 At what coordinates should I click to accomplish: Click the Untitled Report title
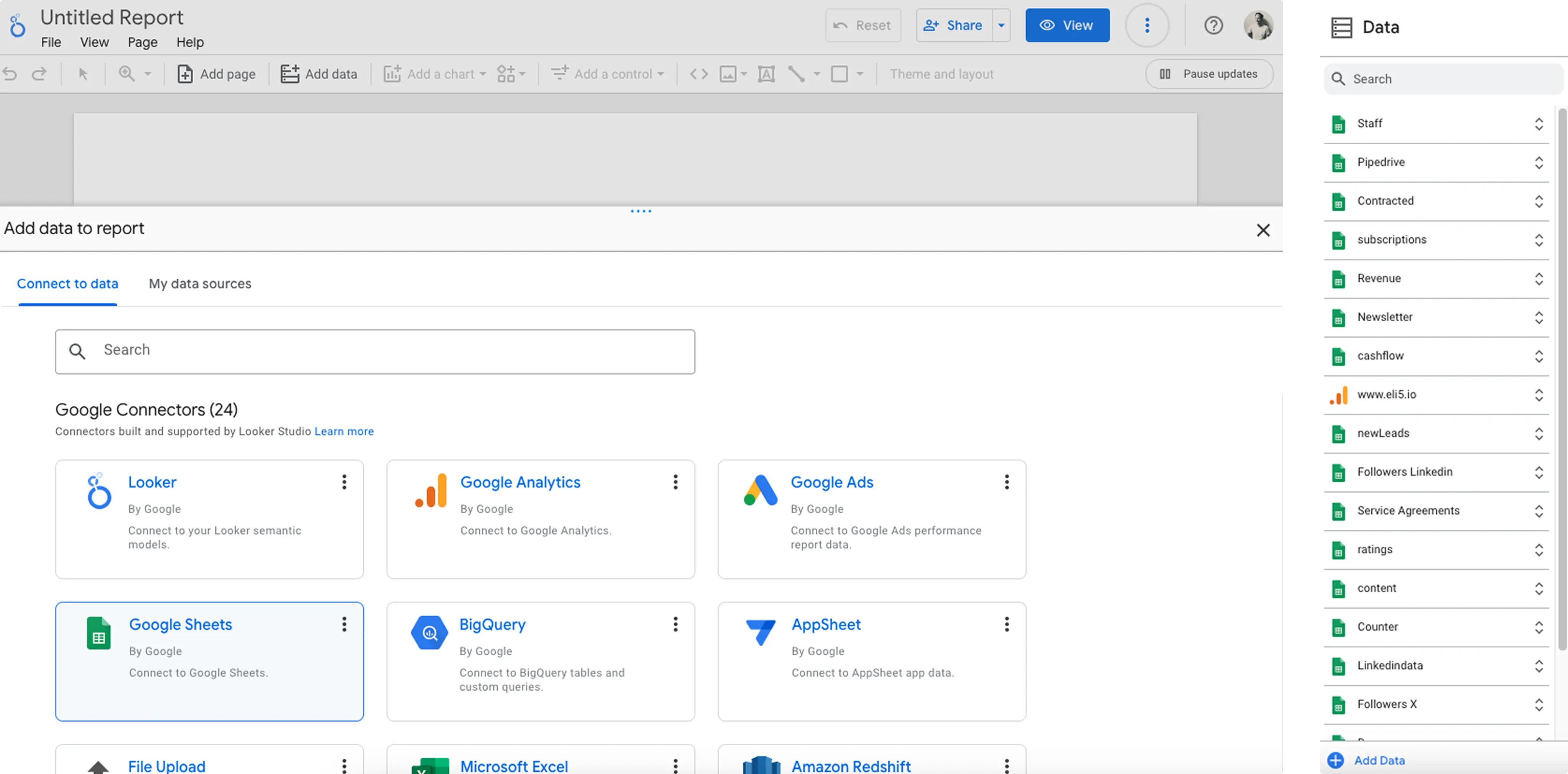click(112, 18)
